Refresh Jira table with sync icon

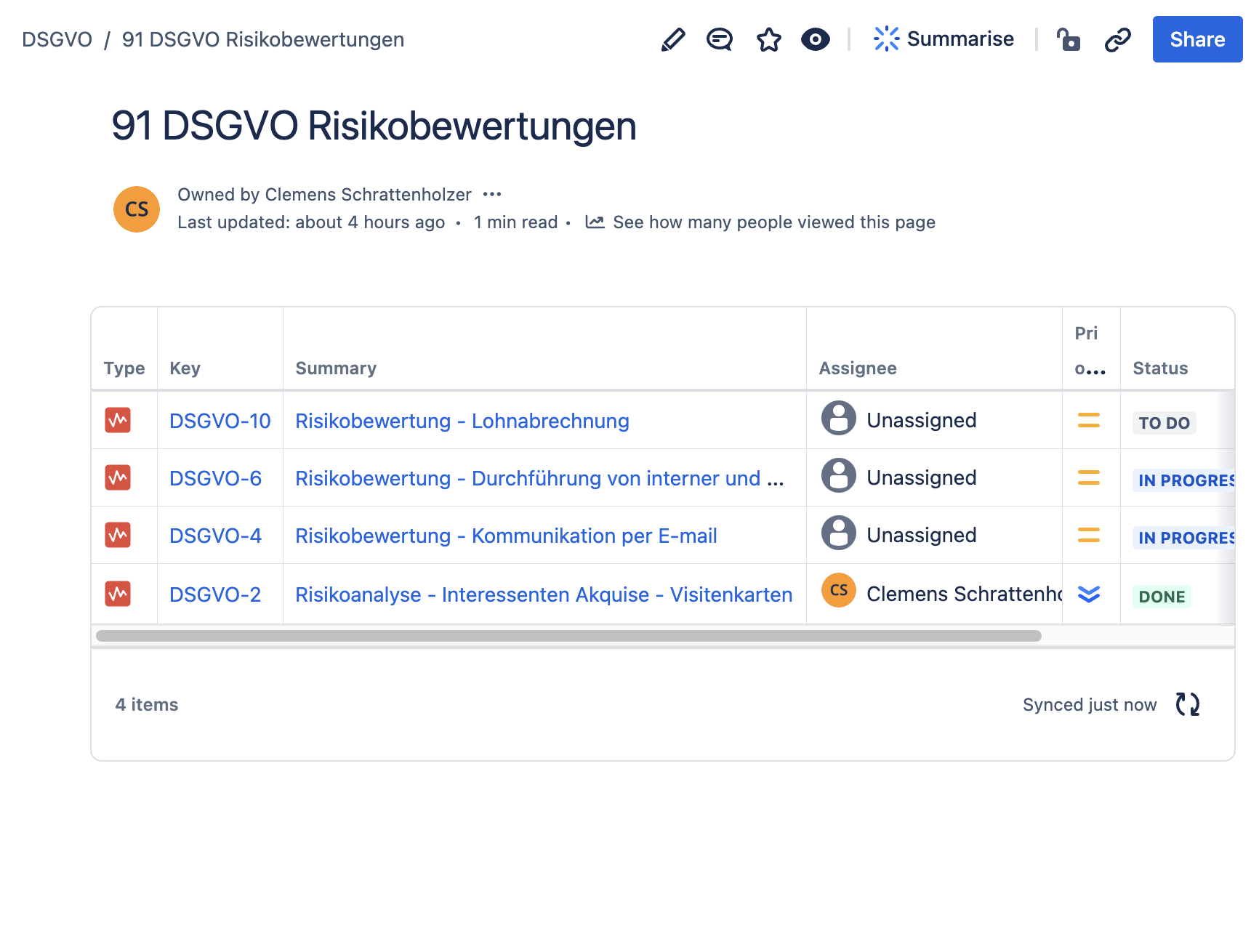(1187, 704)
